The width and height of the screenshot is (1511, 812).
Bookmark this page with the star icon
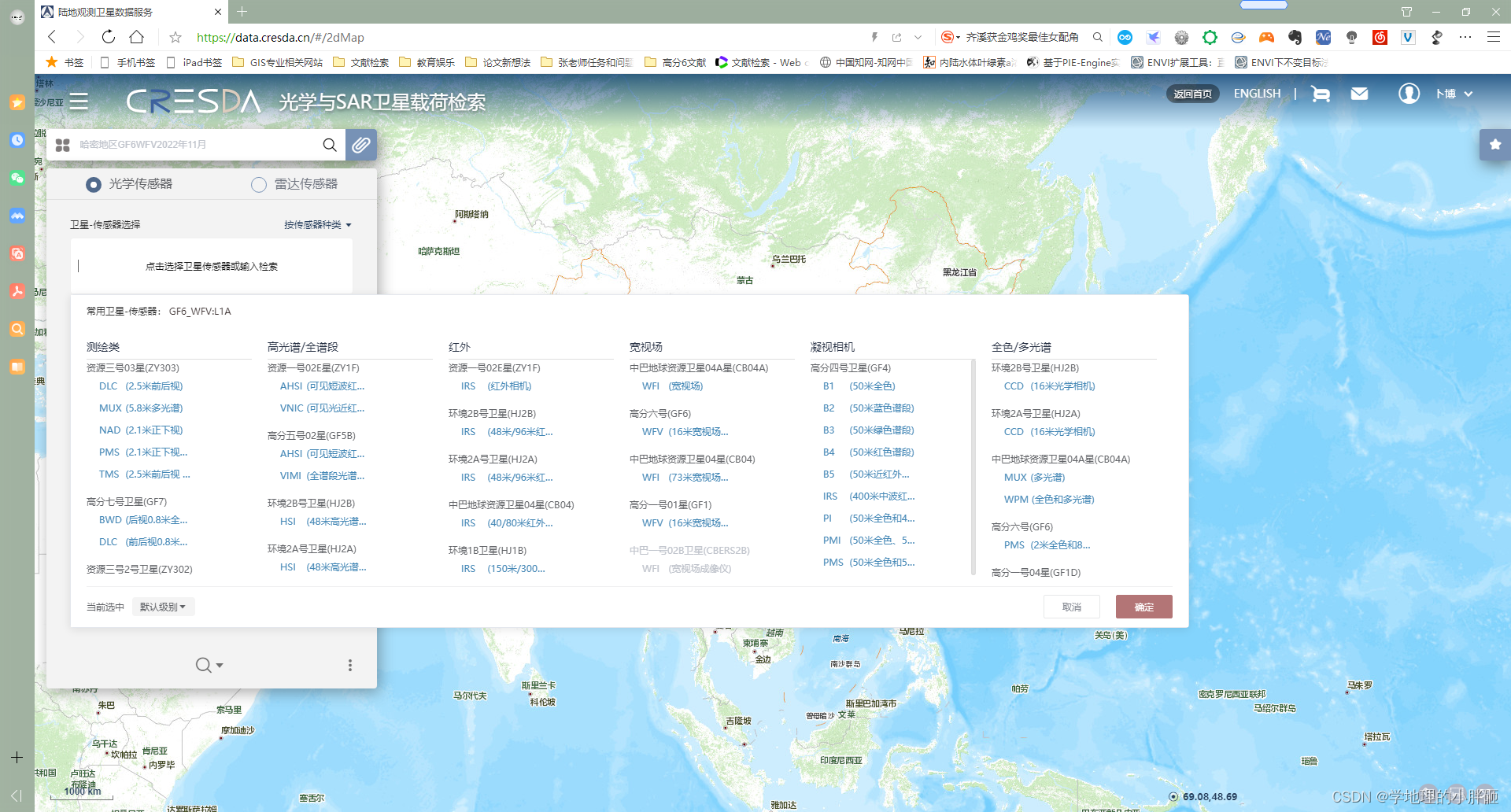pyautogui.click(x=175, y=37)
